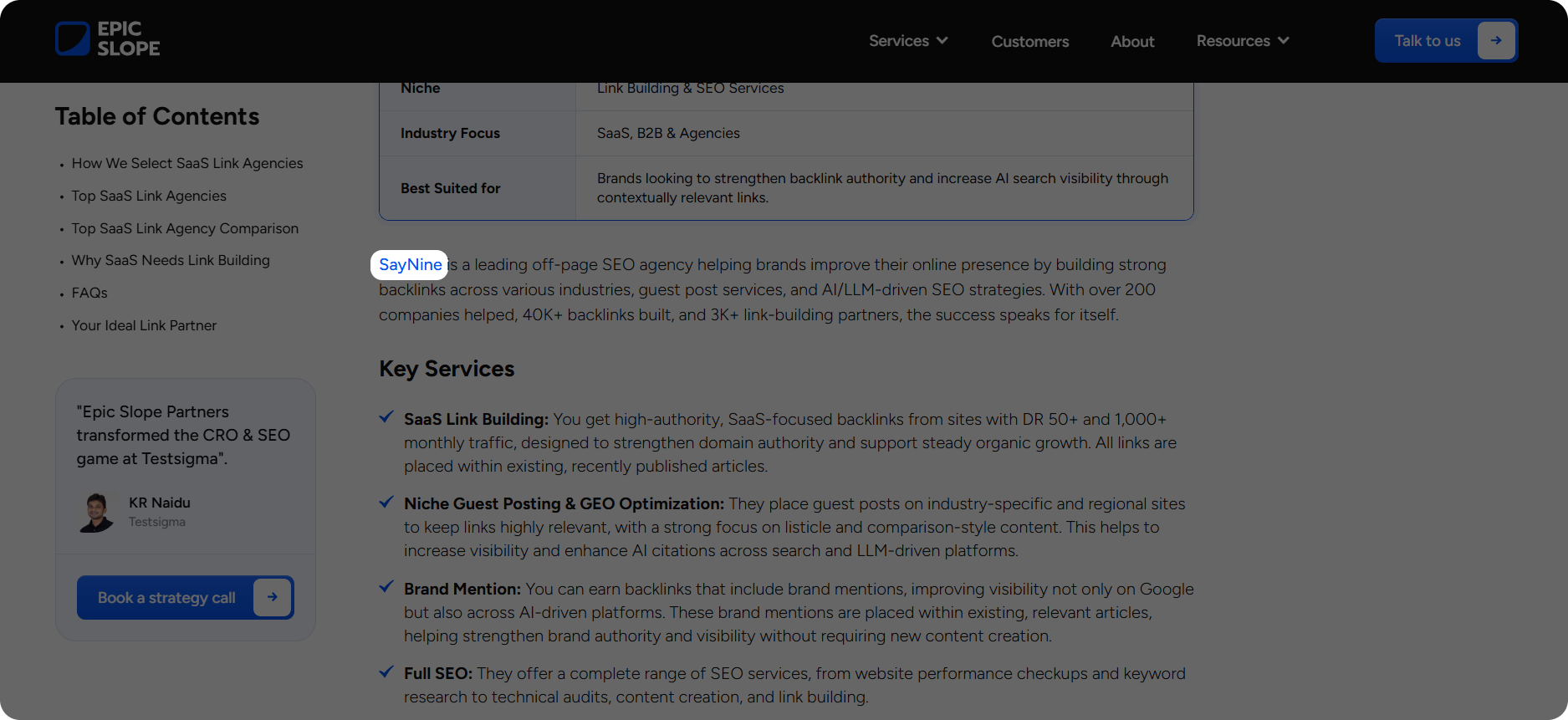
Task: Click the SaaS, B2B & Agencies cell
Action: click(x=884, y=133)
